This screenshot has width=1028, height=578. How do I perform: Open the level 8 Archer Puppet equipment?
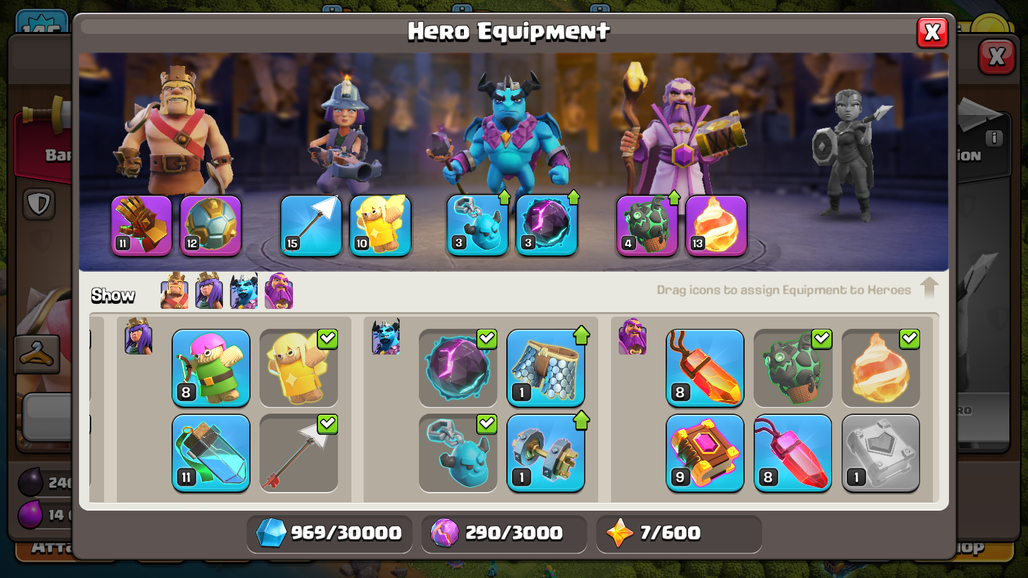pos(210,368)
